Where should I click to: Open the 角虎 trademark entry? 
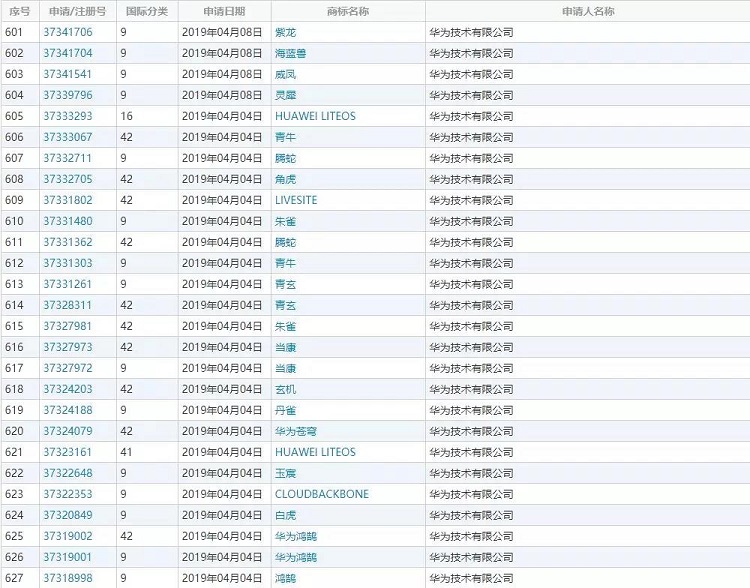(285, 179)
